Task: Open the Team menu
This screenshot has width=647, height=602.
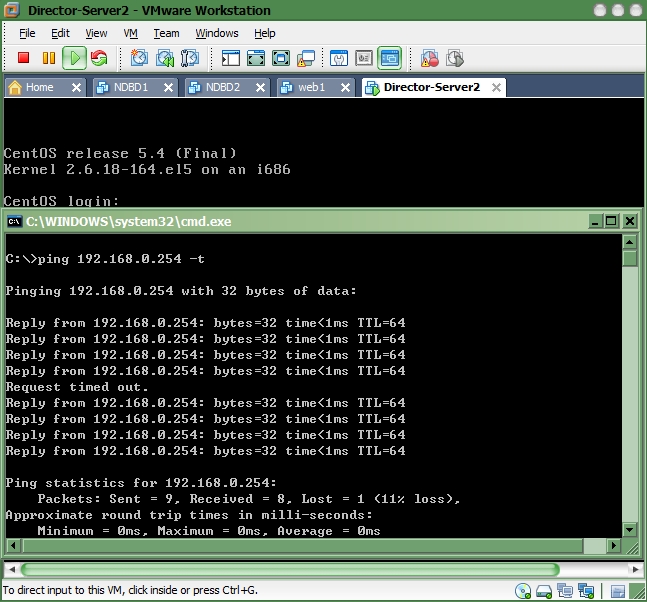Action: (x=166, y=33)
